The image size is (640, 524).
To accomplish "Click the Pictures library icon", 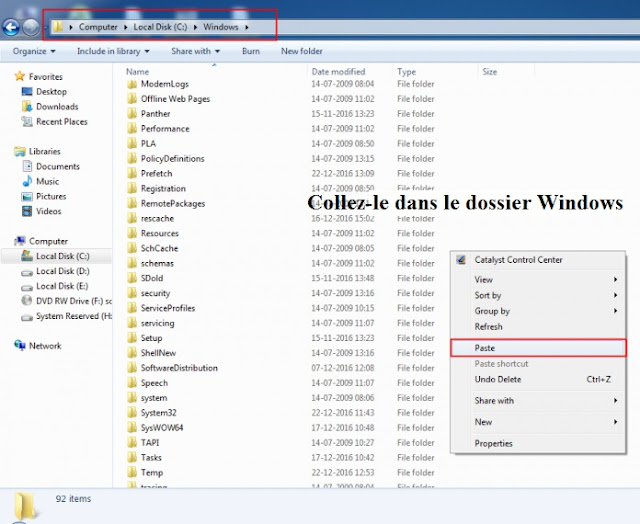I will point(27,196).
